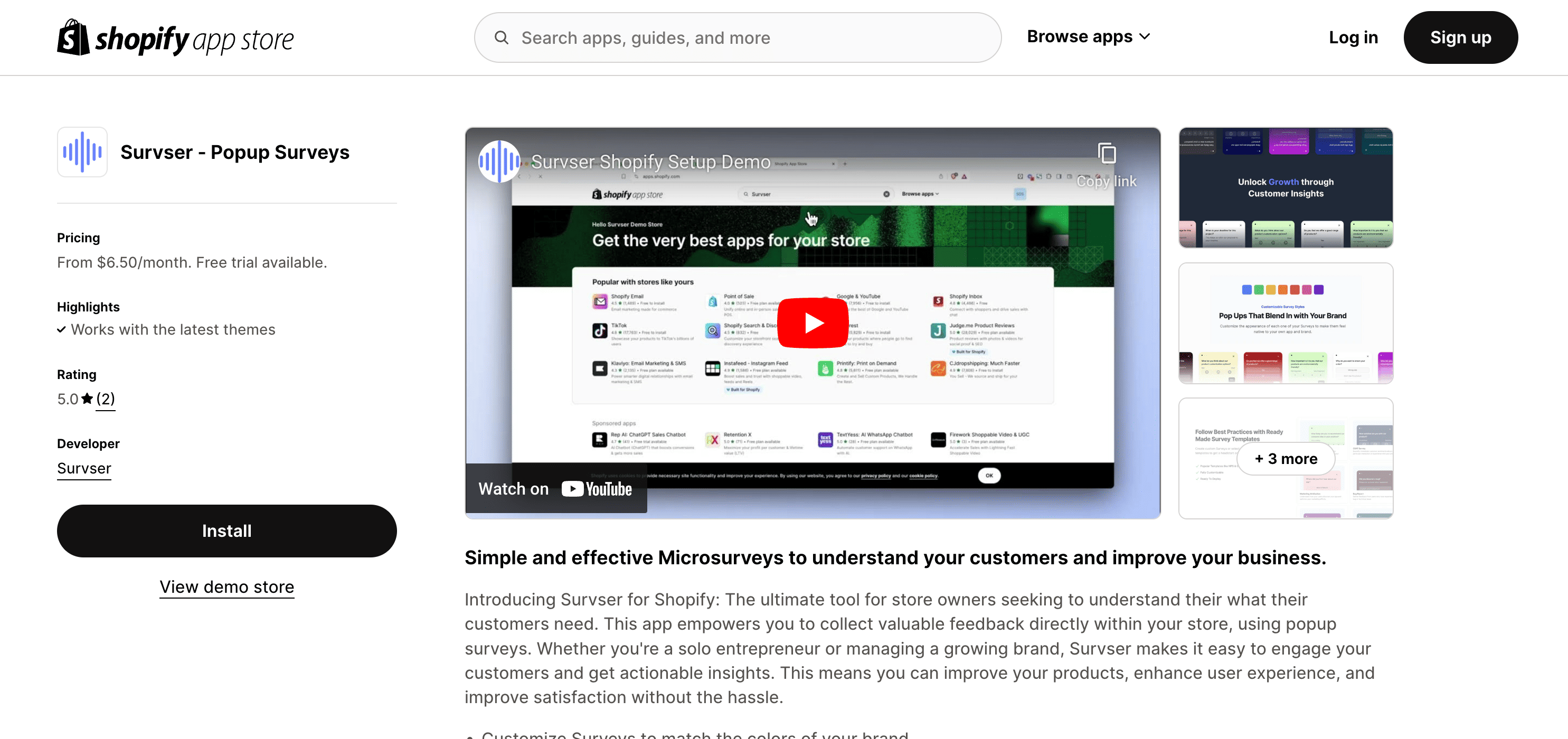The width and height of the screenshot is (1568, 739).
Task: Click the third screenshot thumbnail
Action: point(1285,457)
